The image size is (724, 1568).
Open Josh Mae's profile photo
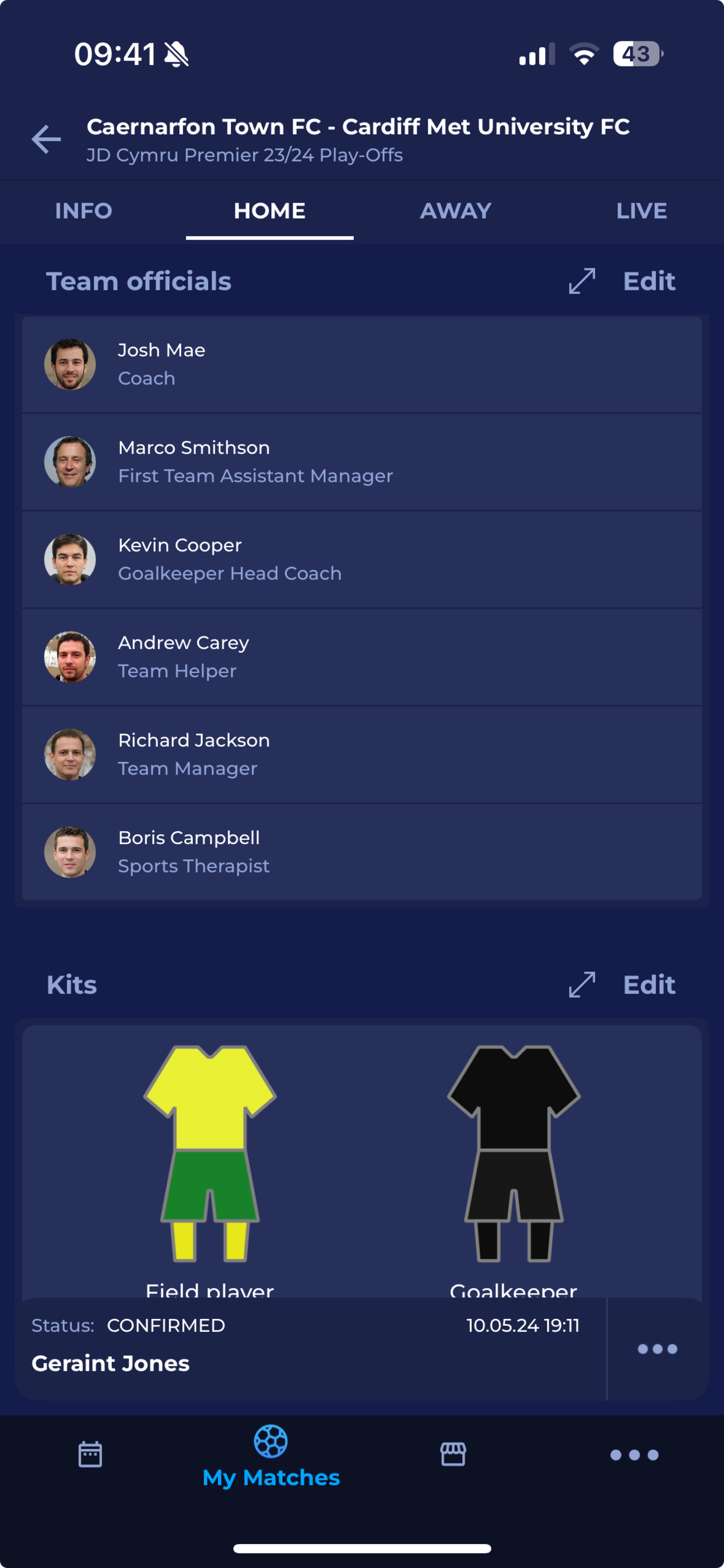tap(70, 364)
